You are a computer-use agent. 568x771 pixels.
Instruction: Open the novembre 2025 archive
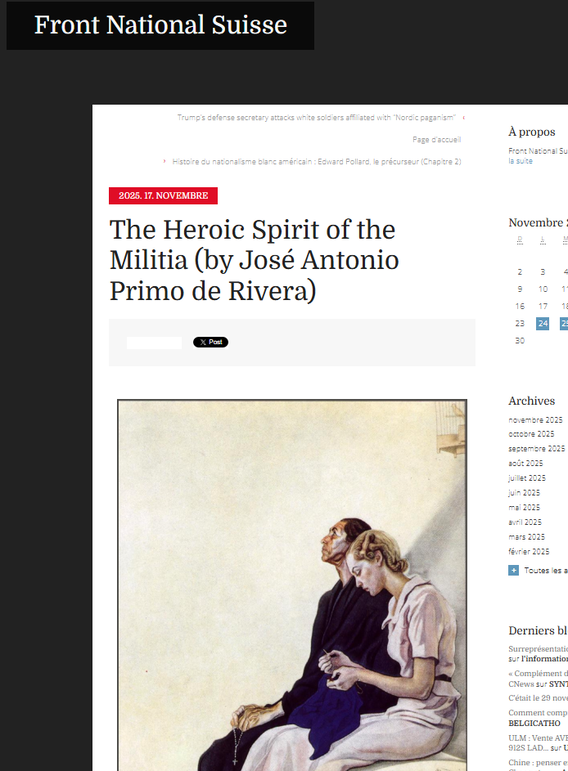(535, 420)
